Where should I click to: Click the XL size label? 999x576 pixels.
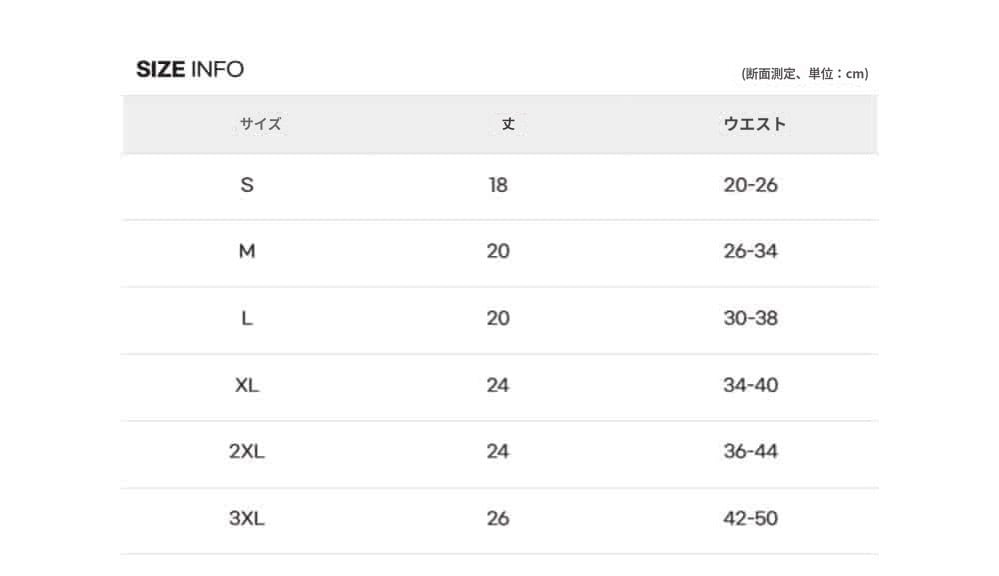(x=247, y=385)
